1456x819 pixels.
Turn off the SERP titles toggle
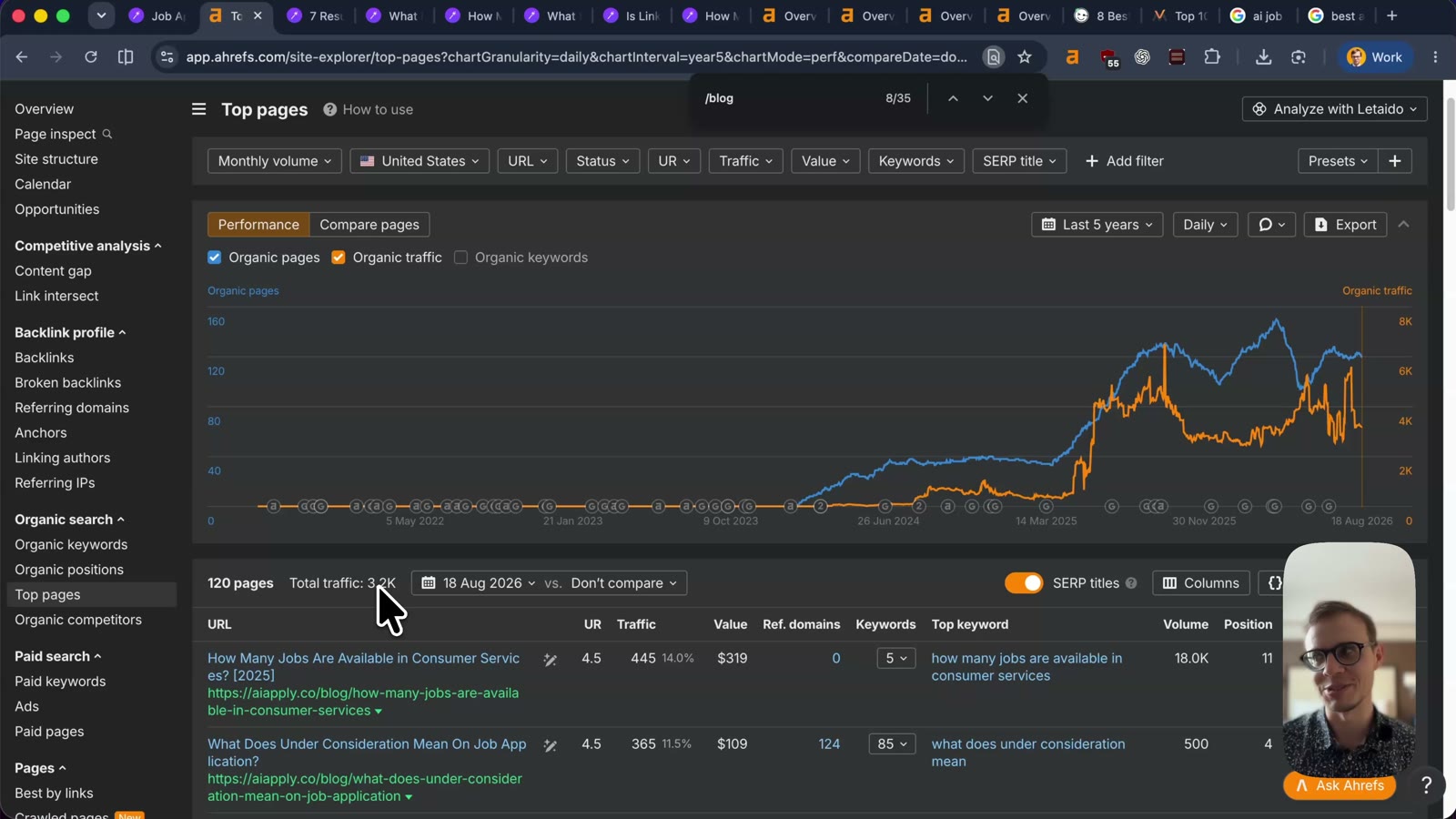1024,583
